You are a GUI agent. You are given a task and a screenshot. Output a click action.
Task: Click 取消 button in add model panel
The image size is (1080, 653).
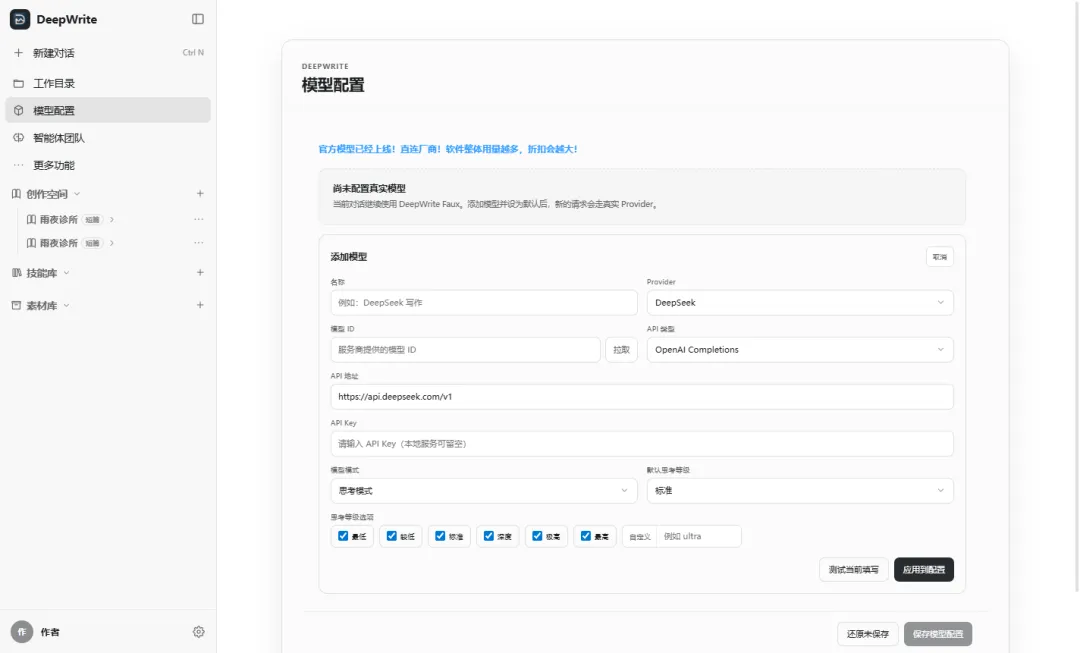[939, 257]
